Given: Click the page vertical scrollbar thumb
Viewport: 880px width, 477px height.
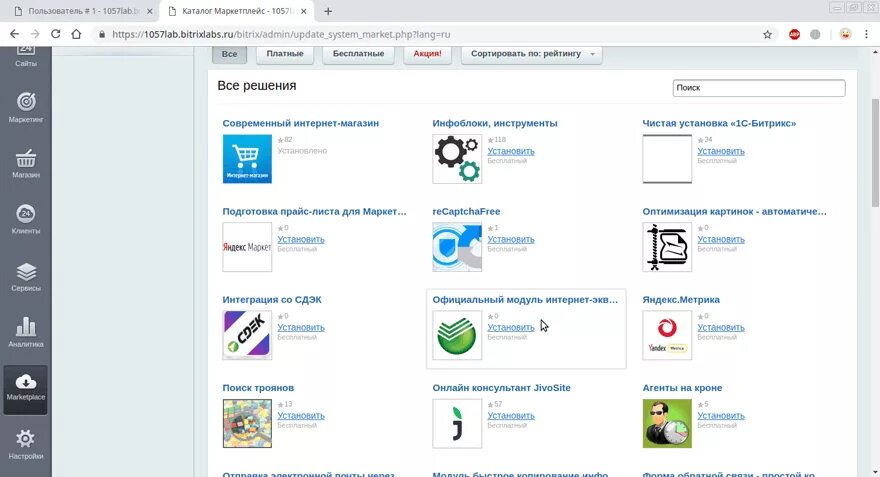Looking at the screenshot, I should click(x=875, y=153).
